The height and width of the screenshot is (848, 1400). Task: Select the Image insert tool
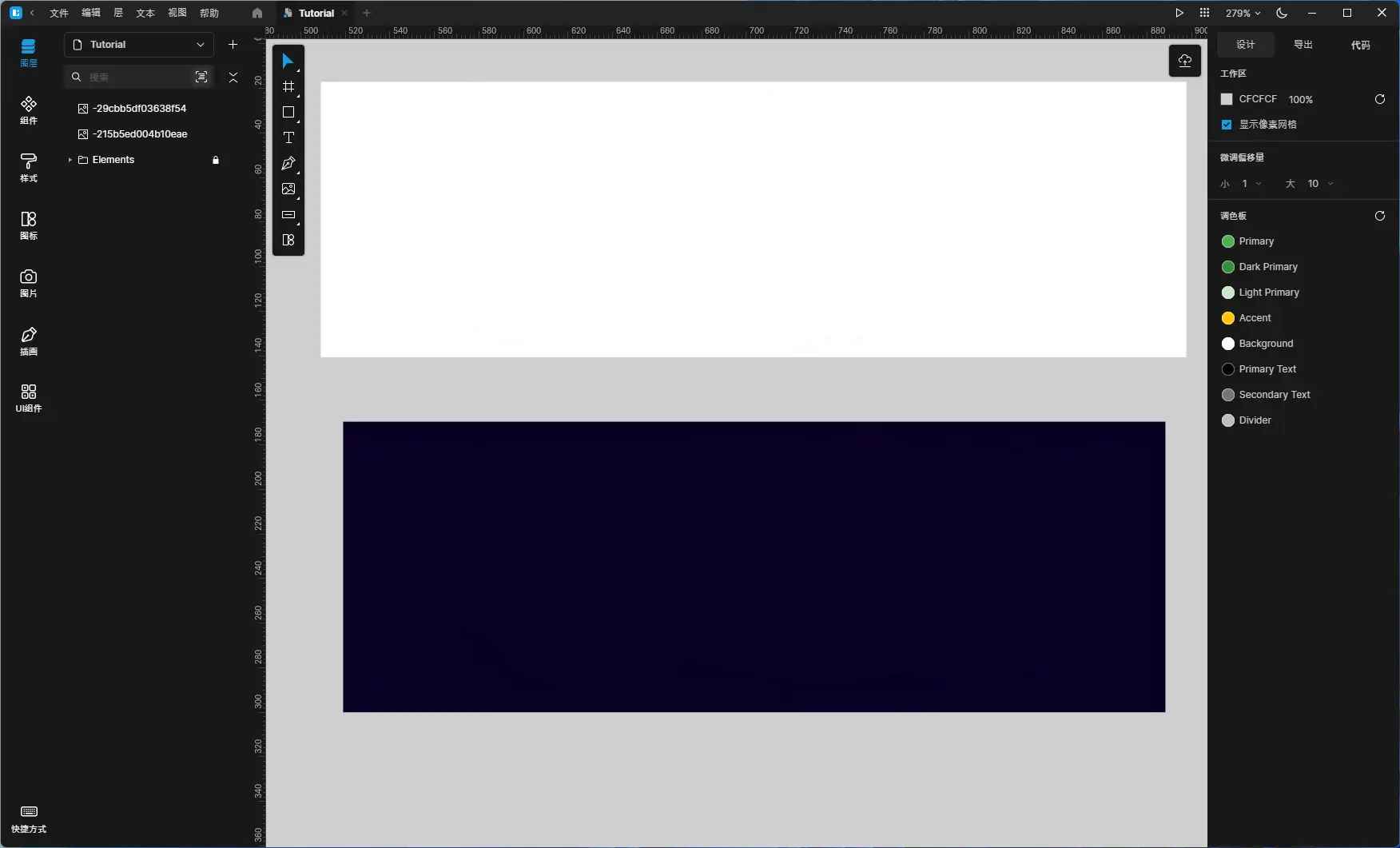click(288, 189)
